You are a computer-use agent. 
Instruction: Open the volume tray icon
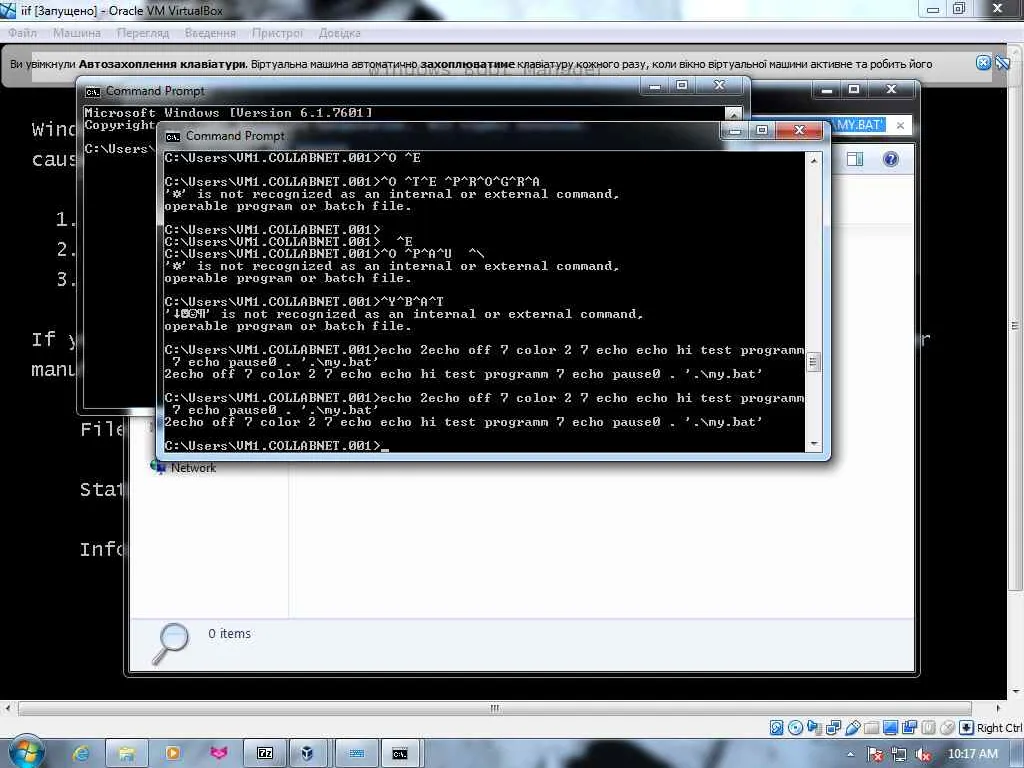click(923, 754)
